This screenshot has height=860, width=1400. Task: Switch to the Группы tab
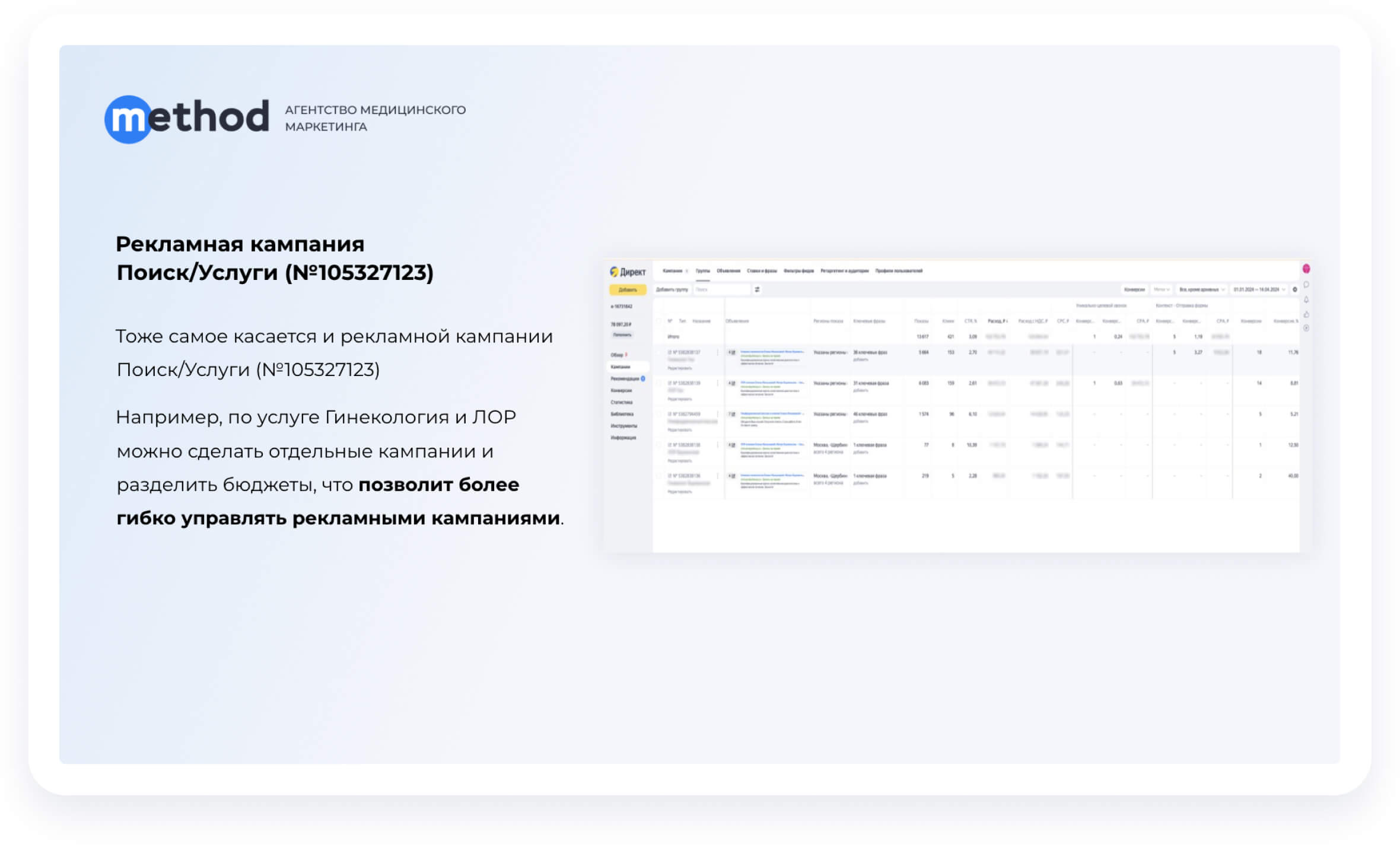702,271
